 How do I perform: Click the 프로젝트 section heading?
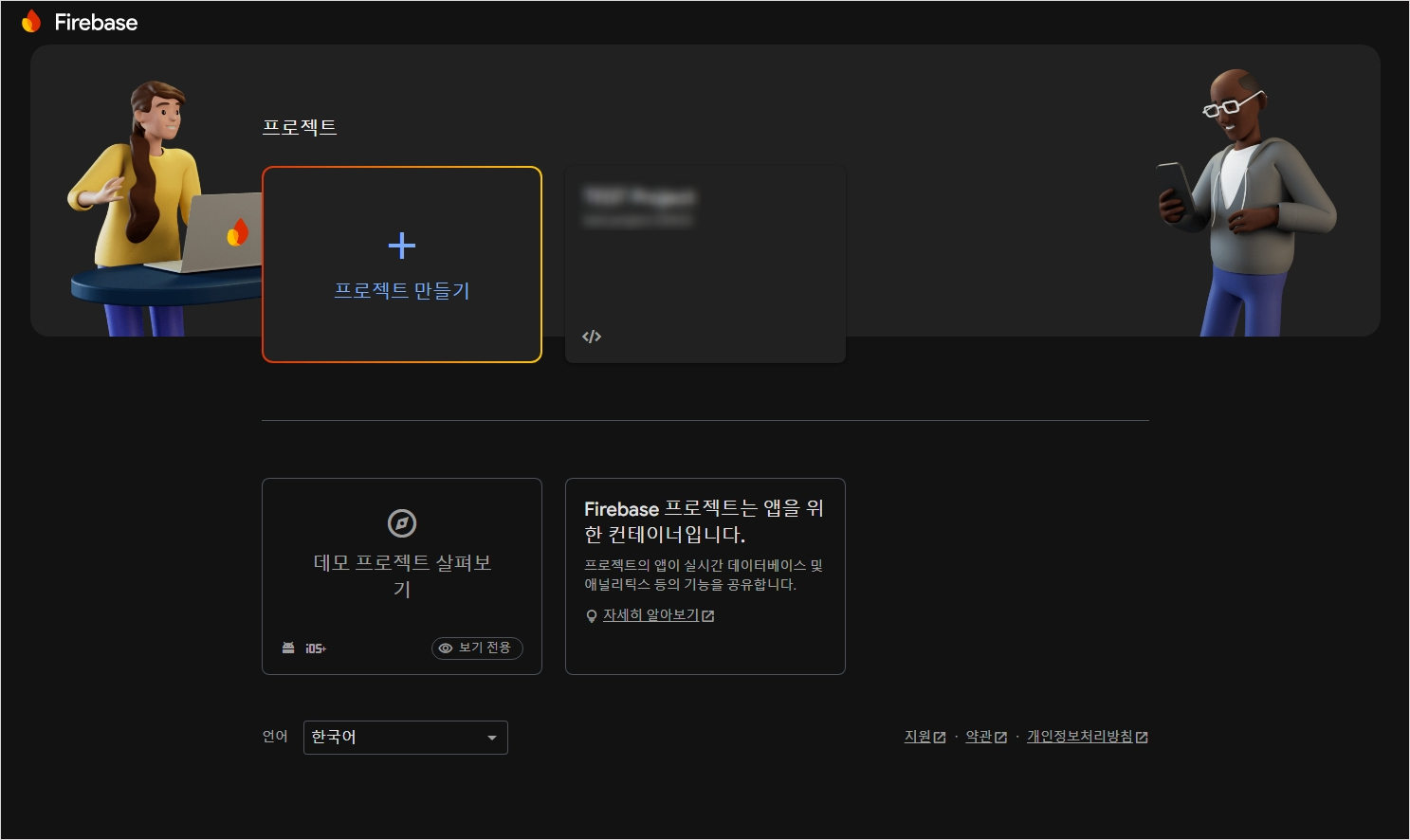click(300, 127)
